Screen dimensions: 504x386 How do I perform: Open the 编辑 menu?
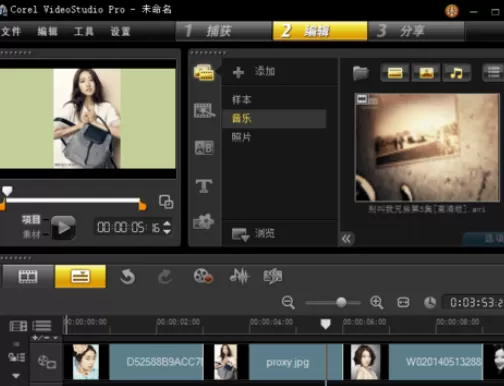47,31
